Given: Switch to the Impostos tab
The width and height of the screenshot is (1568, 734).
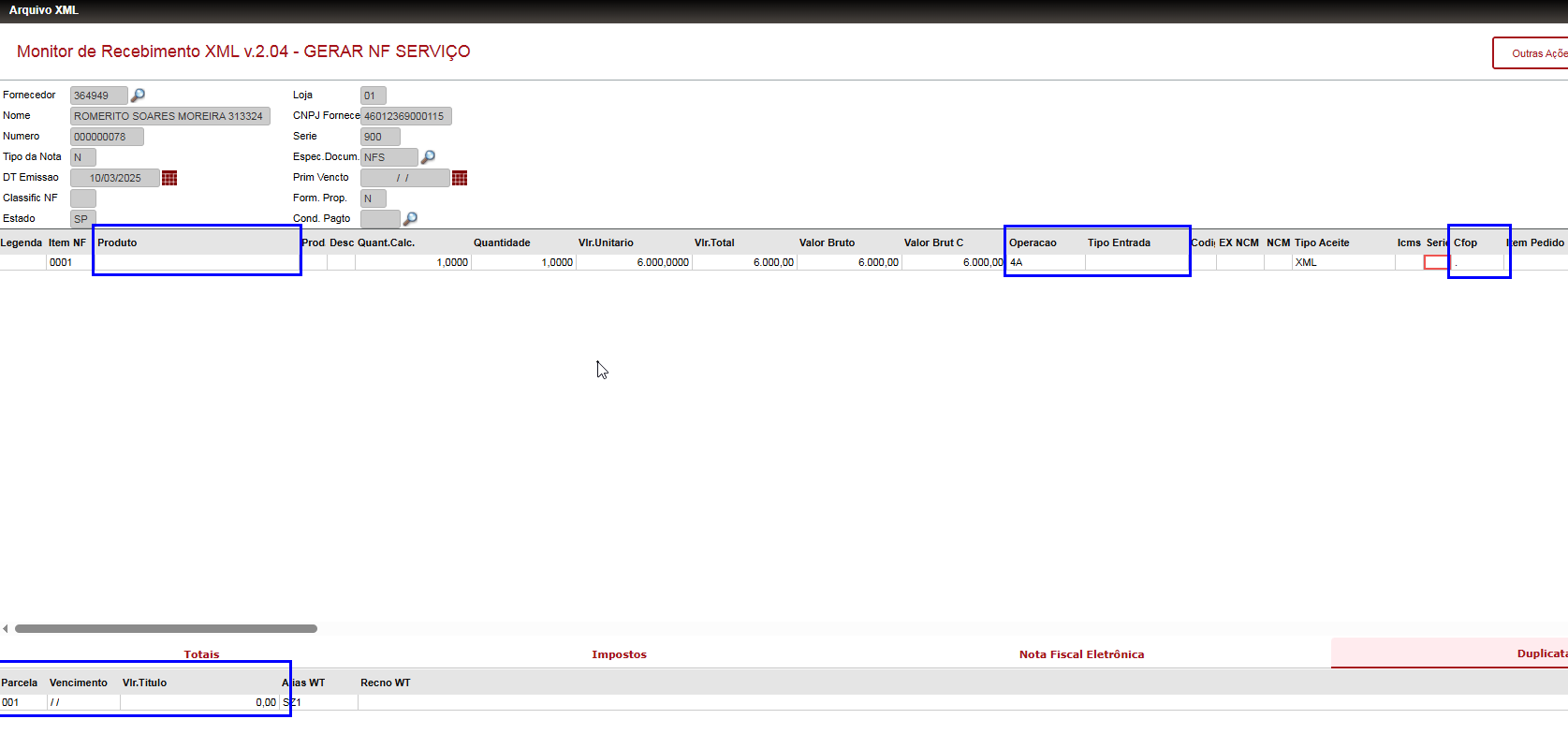Looking at the screenshot, I should 619,654.
